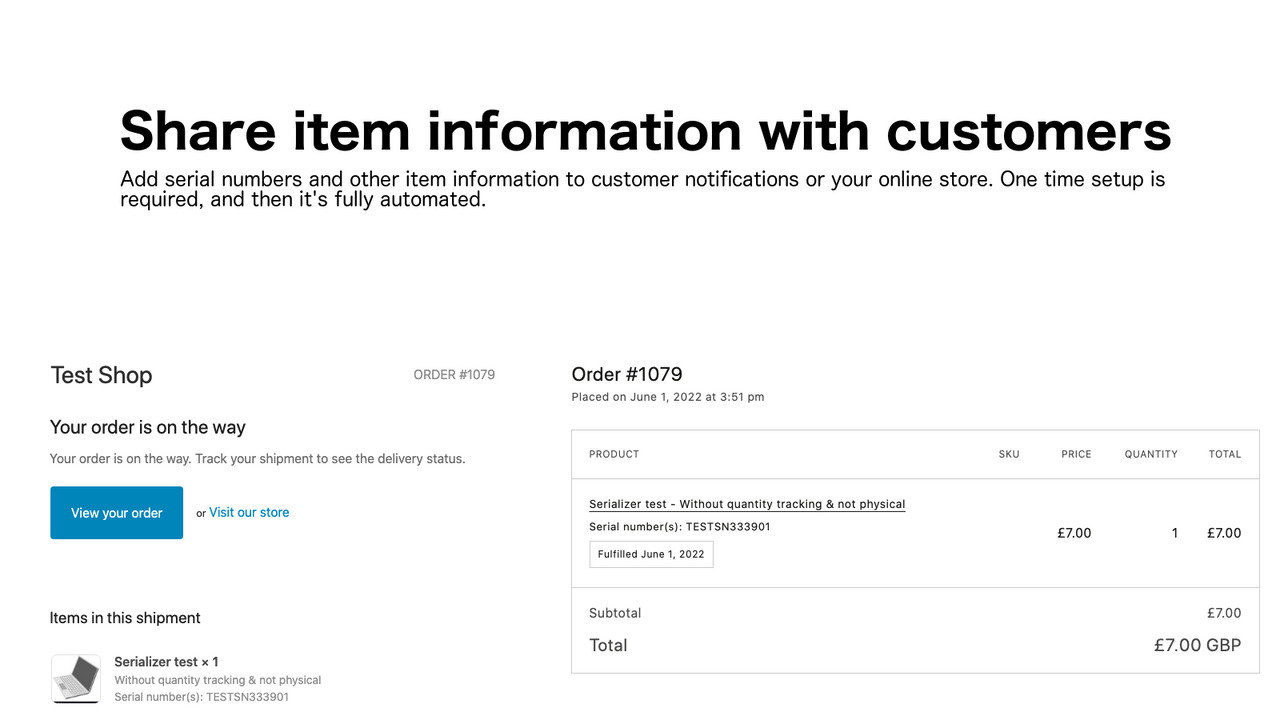Click the Serializer test × 1 shipment entry
The width and height of the screenshot is (1280, 720).
pyautogui.click(x=166, y=661)
